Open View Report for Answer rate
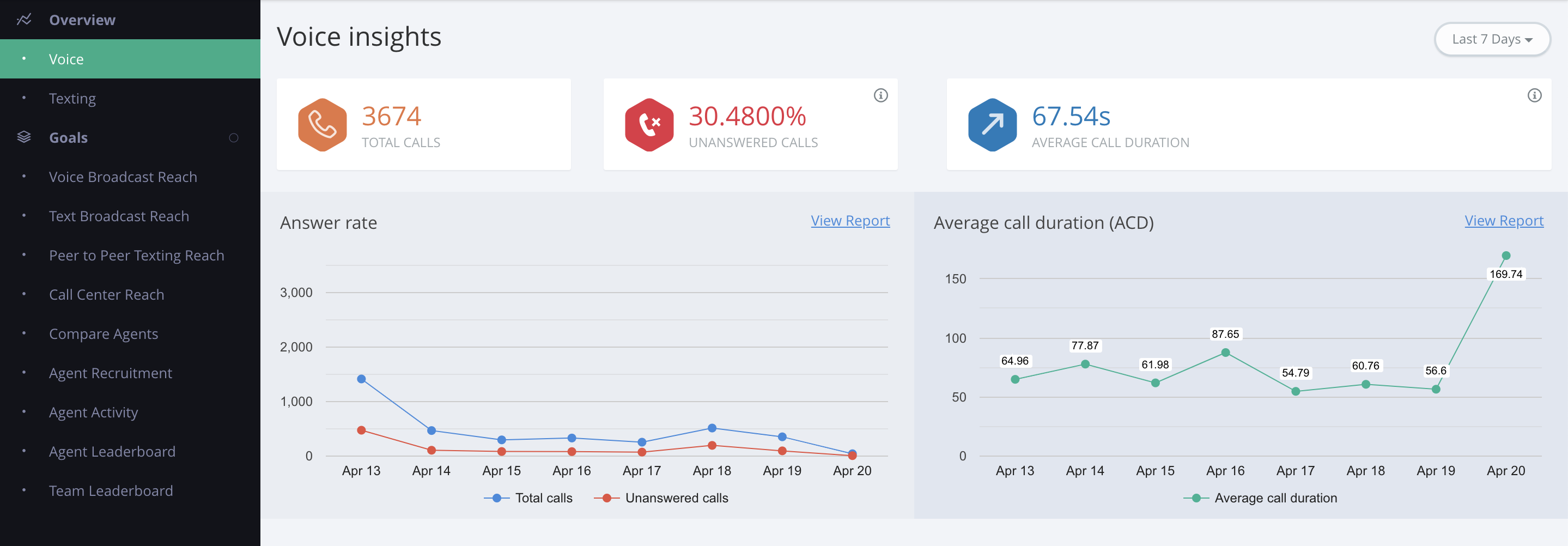Viewport: 1568px width, 546px height. (850, 220)
